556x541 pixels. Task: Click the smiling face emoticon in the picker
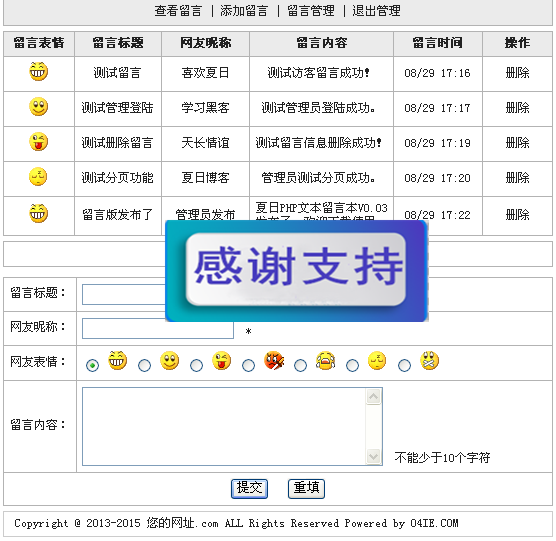tap(169, 361)
